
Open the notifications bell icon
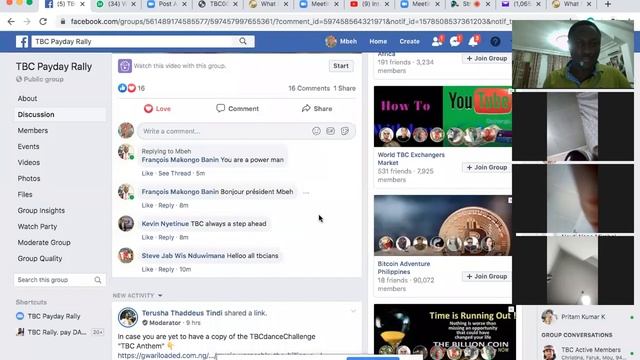(473, 41)
